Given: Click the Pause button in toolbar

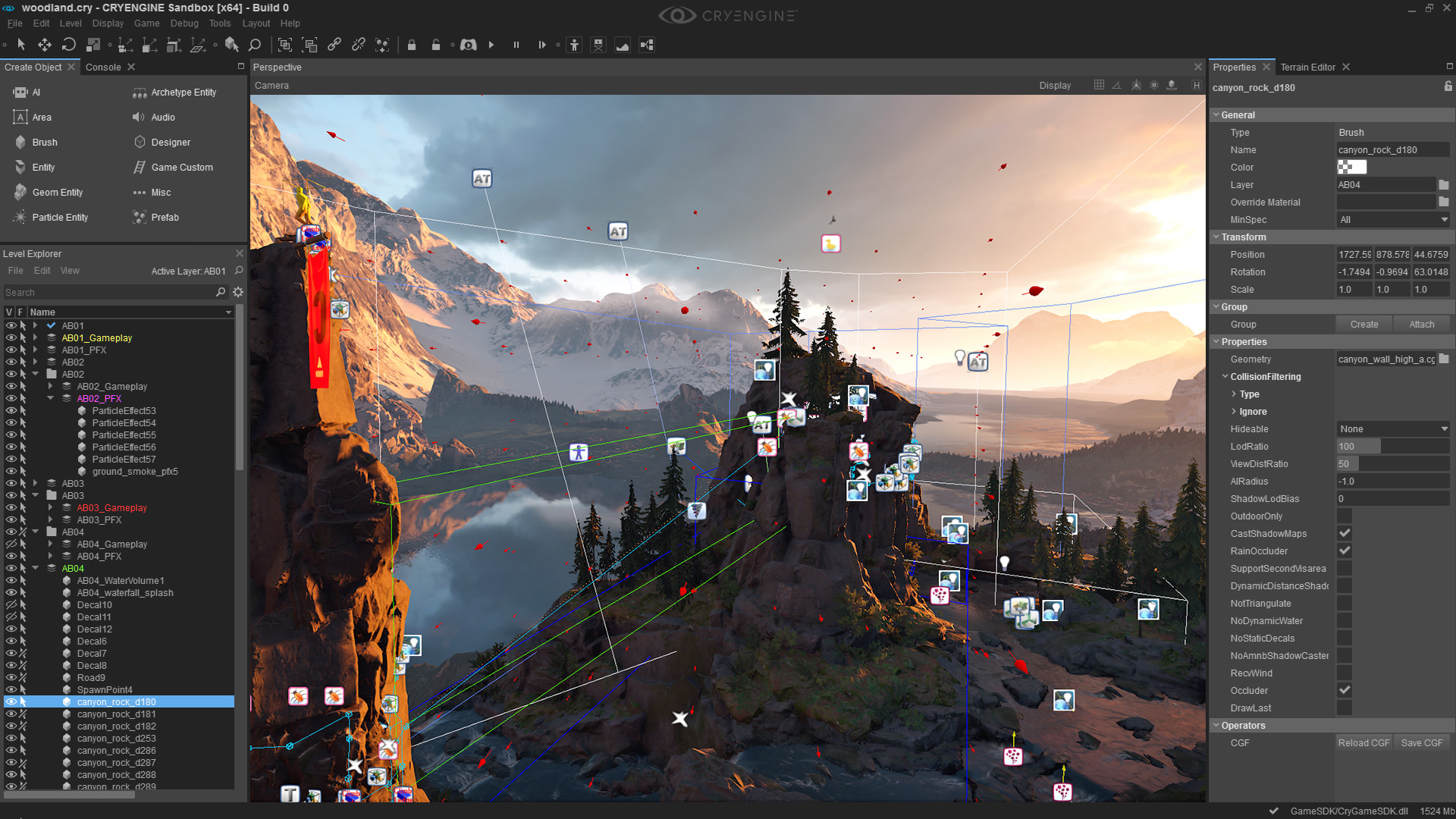Looking at the screenshot, I should pos(515,45).
